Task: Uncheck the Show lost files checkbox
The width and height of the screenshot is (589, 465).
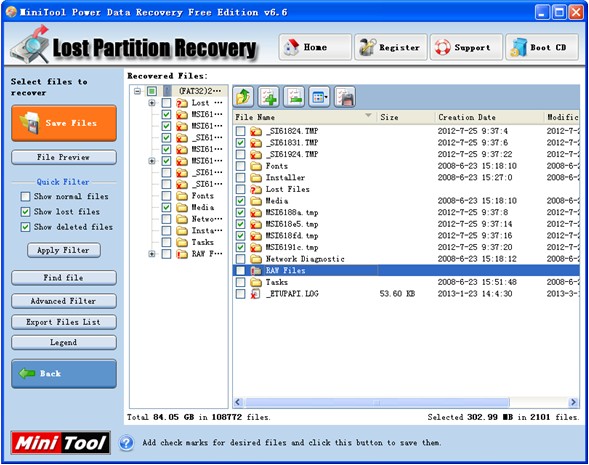Action: (25, 212)
